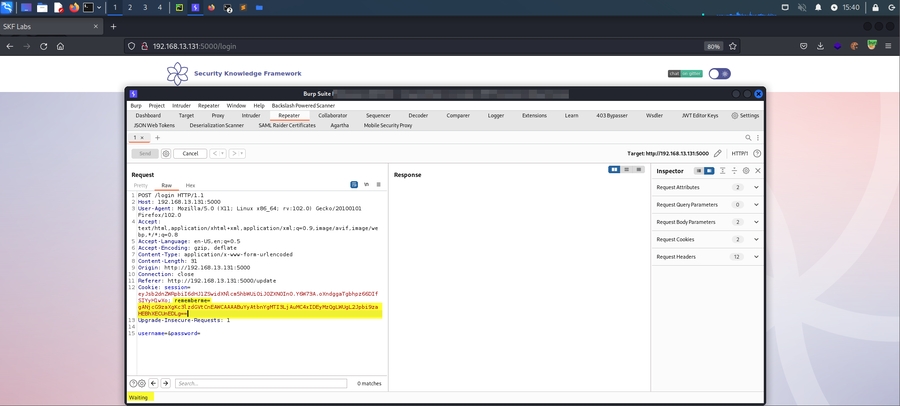Screen dimensions: 900x406
Task: Switch to the Hex request view
Action: pos(190,185)
